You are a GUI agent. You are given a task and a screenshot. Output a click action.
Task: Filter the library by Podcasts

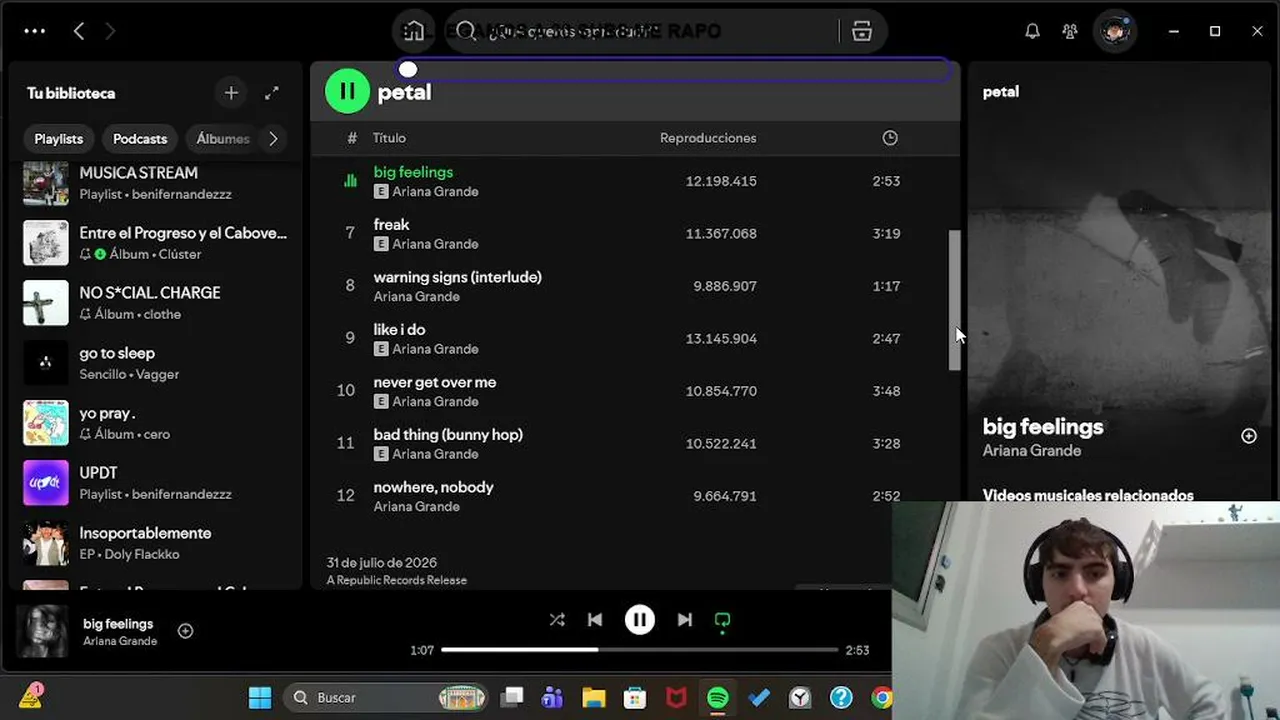coord(140,139)
